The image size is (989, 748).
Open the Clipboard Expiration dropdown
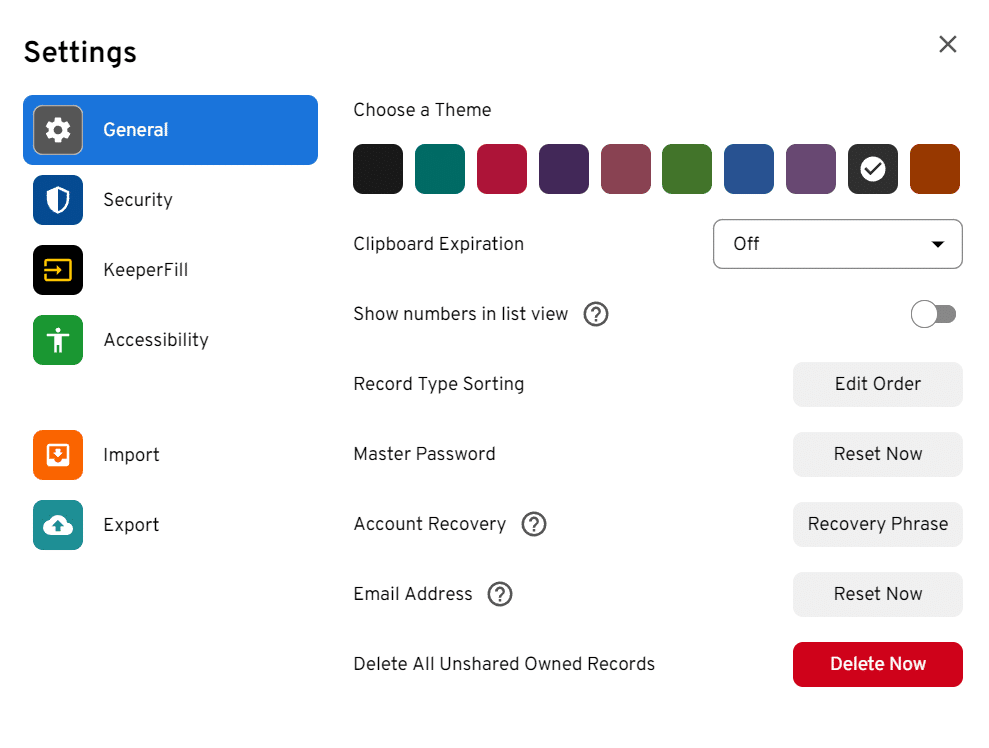(837, 244)
